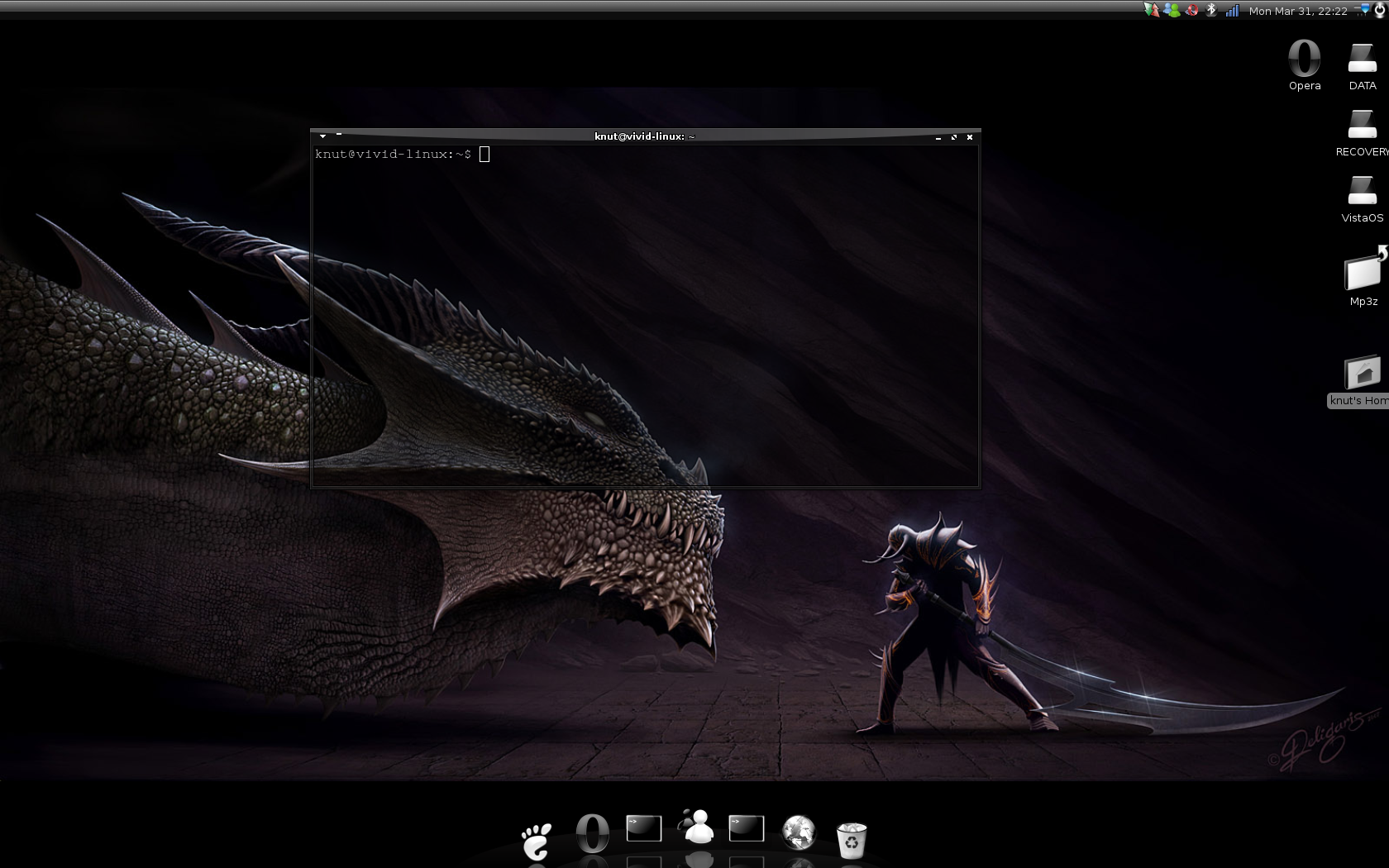Click the blue notification arrow tray icon
The height and width of the screenshot is (868, 1389).
coord(1363,10)
